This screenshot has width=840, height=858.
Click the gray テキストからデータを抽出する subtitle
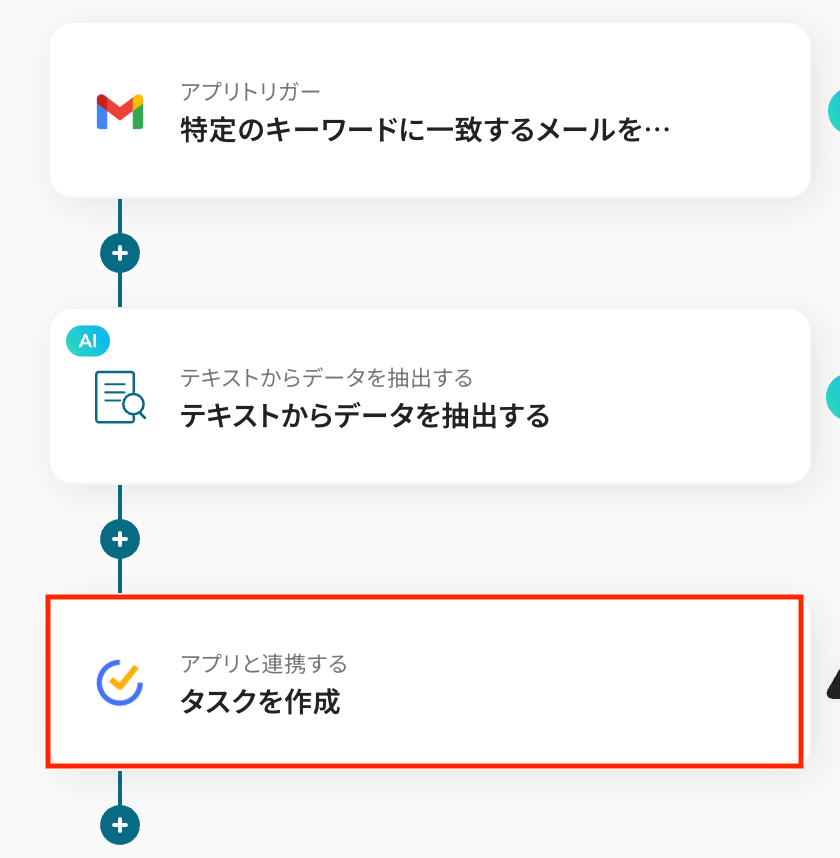click(x=326, y=378)
